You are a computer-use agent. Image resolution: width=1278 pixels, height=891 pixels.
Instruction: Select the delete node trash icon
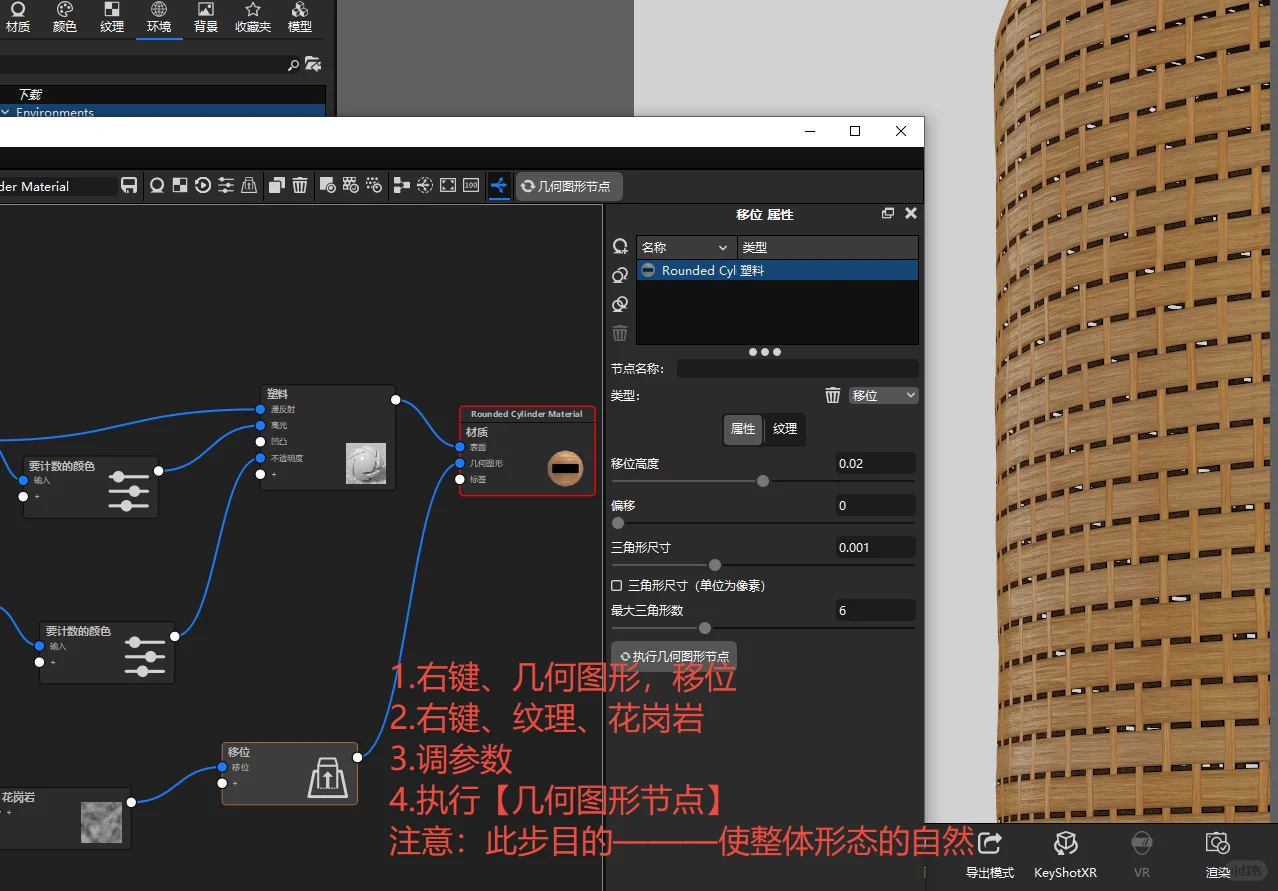pyautogui.click(x=300, y=185)
